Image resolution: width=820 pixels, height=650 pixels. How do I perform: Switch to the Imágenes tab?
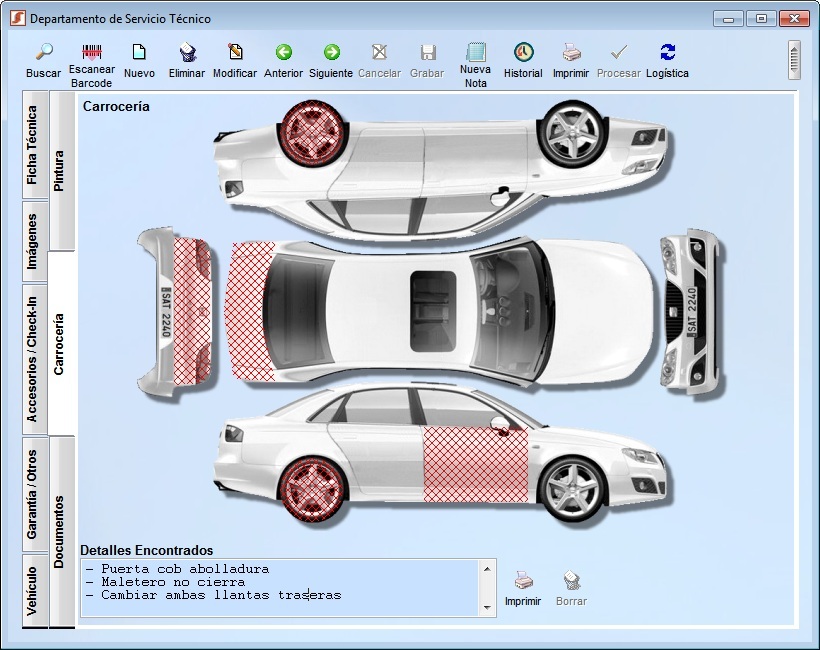tap(33, 241)
